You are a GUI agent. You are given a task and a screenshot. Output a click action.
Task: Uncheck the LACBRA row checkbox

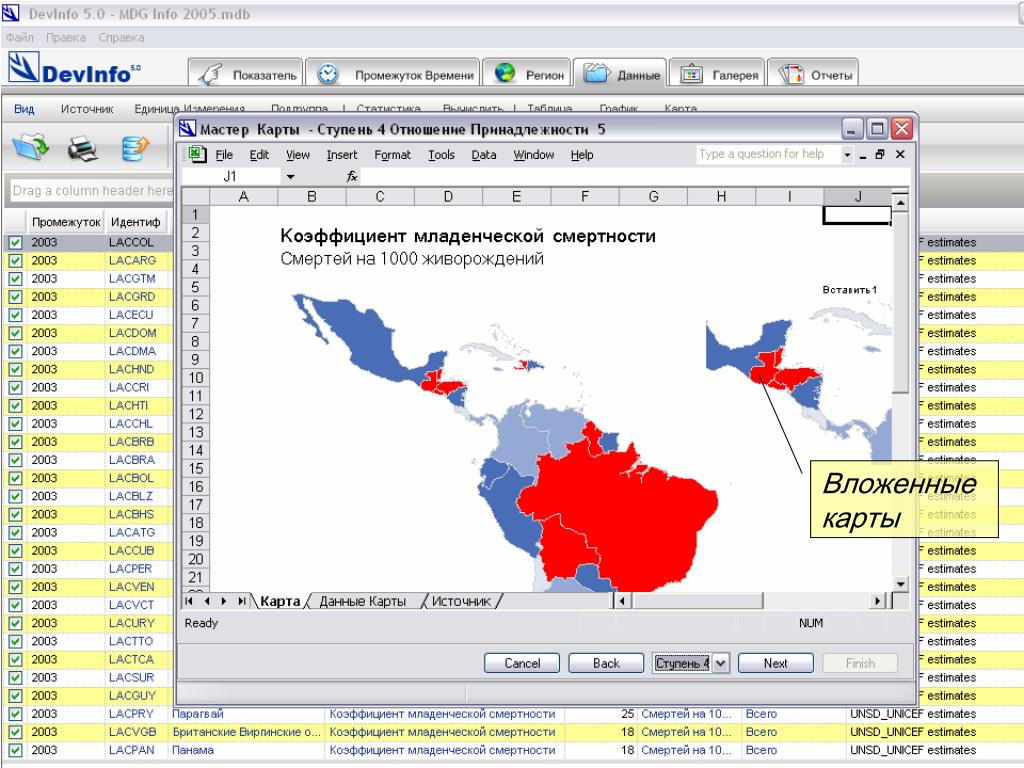[15, 460]
